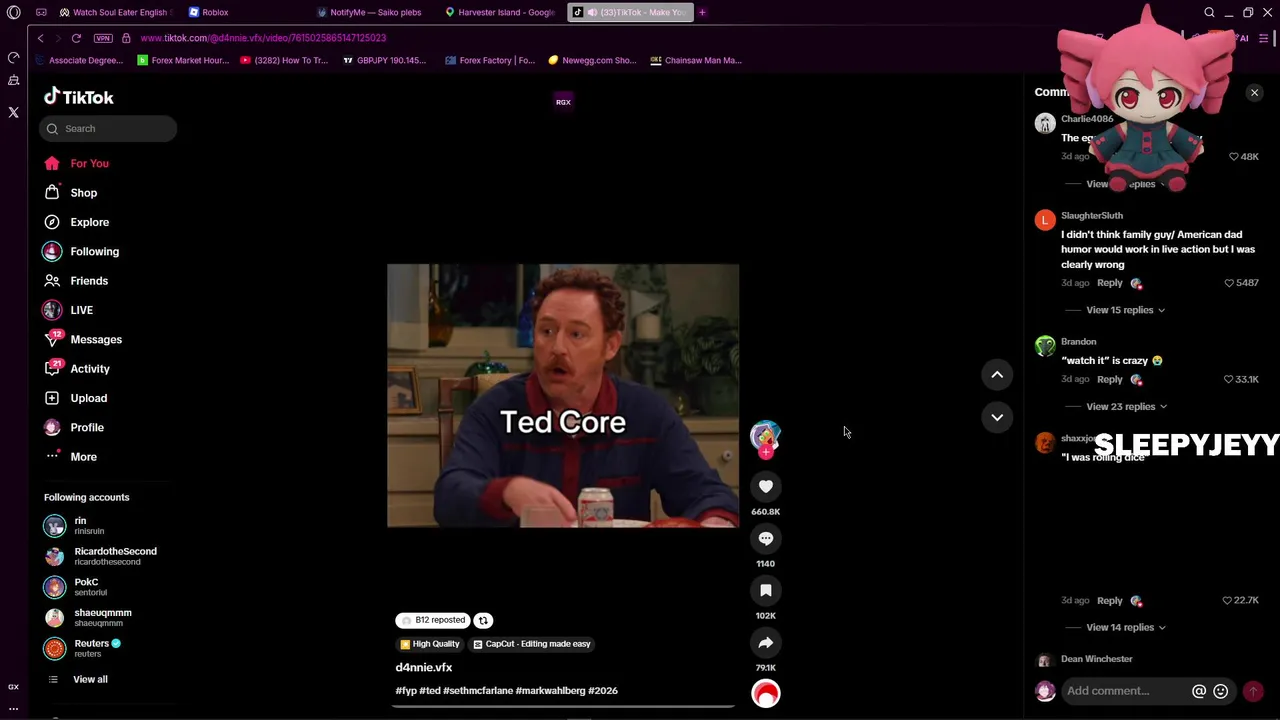Open comments via the speech bubble icon

click(766, 538)
